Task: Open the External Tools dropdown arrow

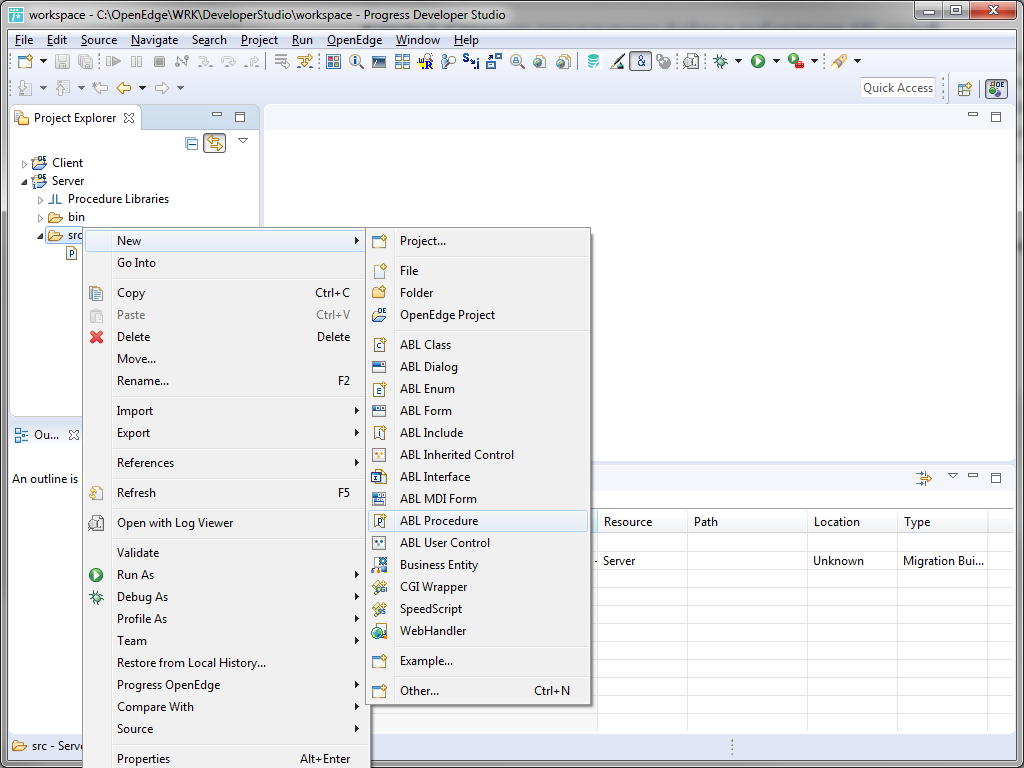Action: pyautogui.click(x=814, y=61)
